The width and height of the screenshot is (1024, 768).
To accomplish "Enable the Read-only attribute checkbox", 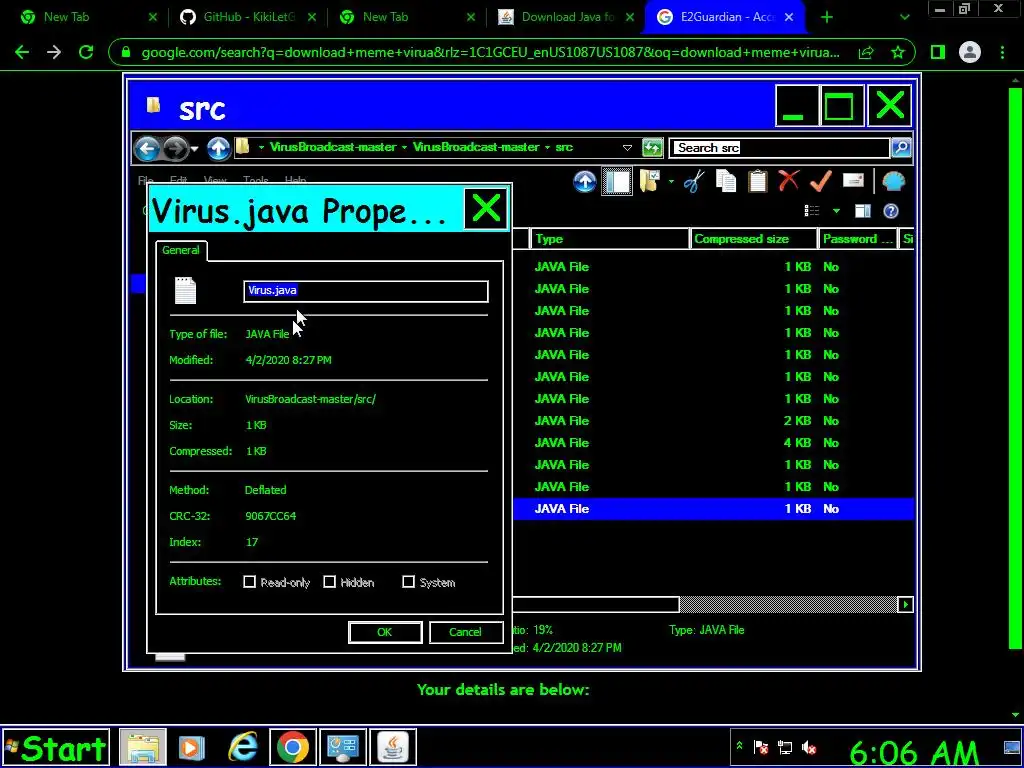I will [x=249, y=582].
